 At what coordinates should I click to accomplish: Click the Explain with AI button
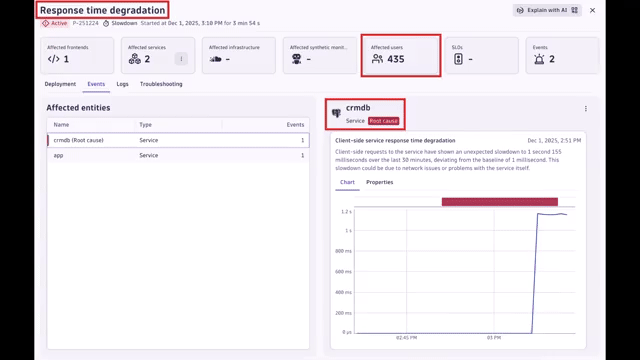pos(547,10)
